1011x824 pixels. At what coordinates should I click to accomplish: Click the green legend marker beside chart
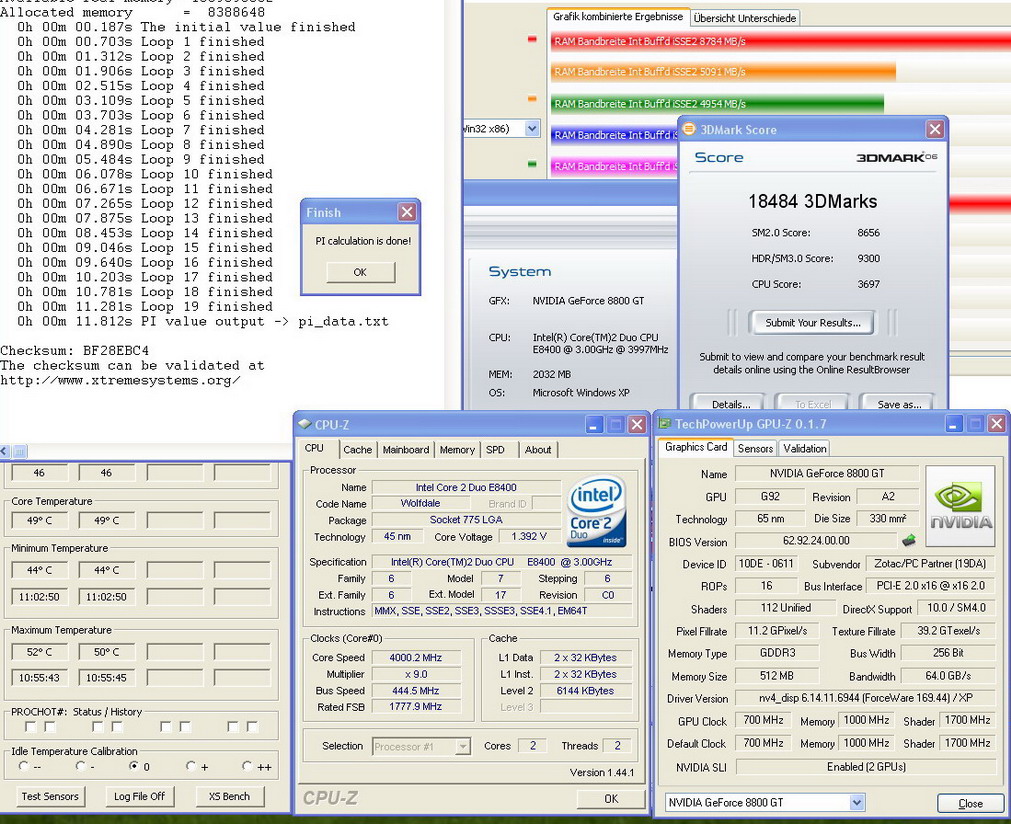point(532,164)
